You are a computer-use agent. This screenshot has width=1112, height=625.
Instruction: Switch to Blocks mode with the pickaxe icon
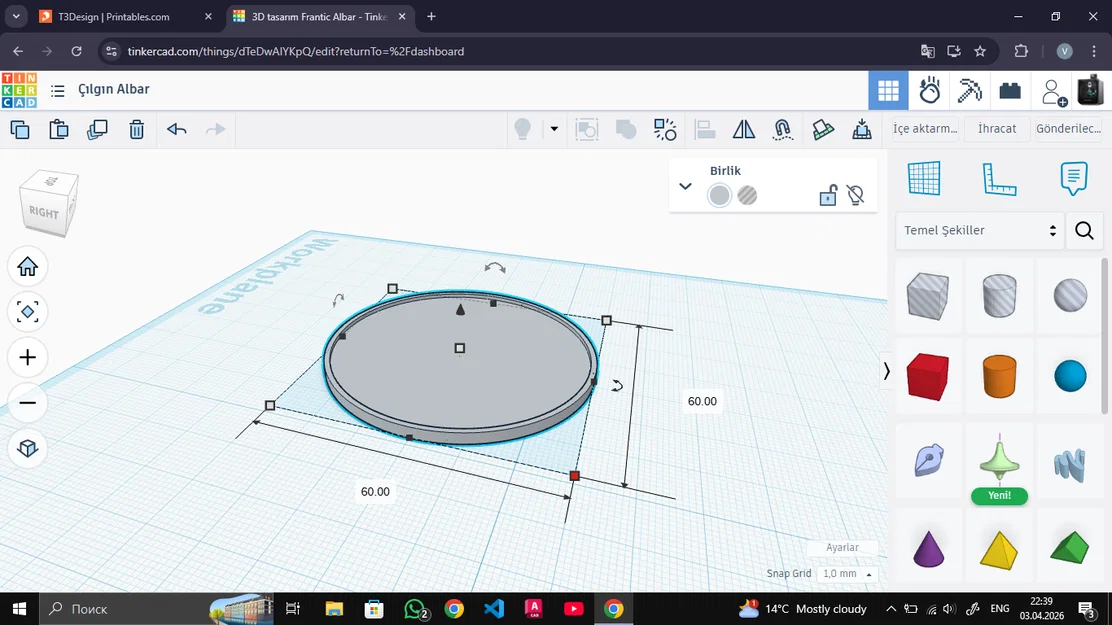pyautogui.click(x=969, y=89)
